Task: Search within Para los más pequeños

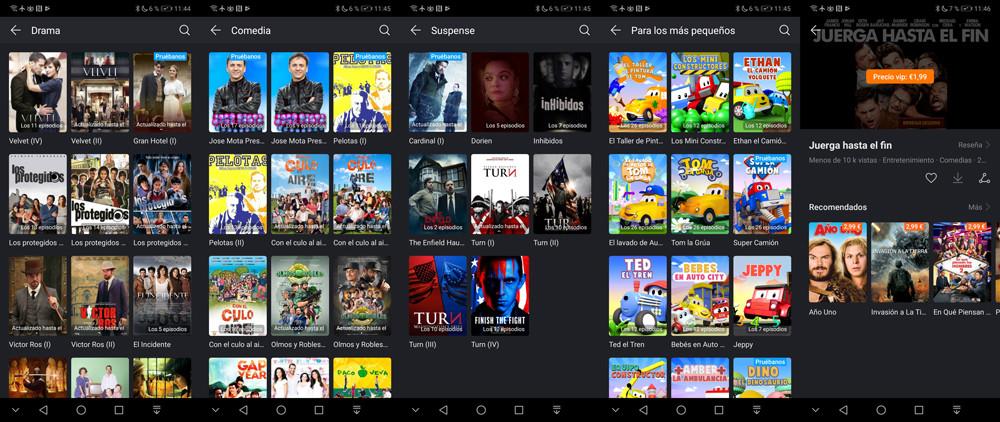Action: click(784, 31)
